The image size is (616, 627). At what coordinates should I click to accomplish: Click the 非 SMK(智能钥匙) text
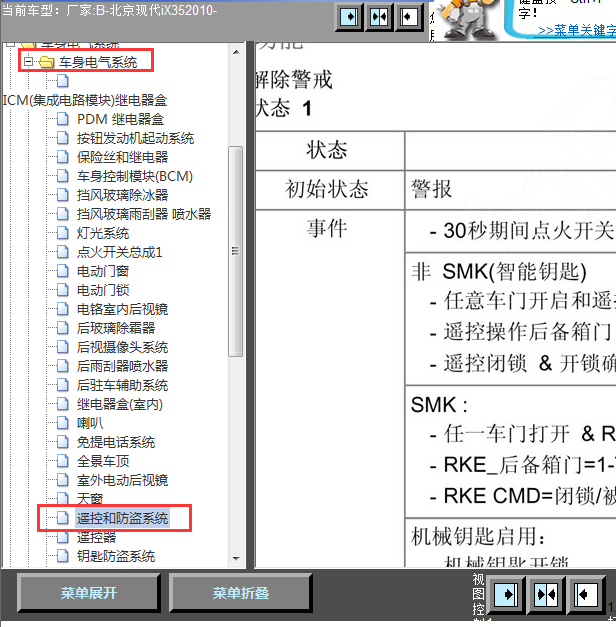499,271
